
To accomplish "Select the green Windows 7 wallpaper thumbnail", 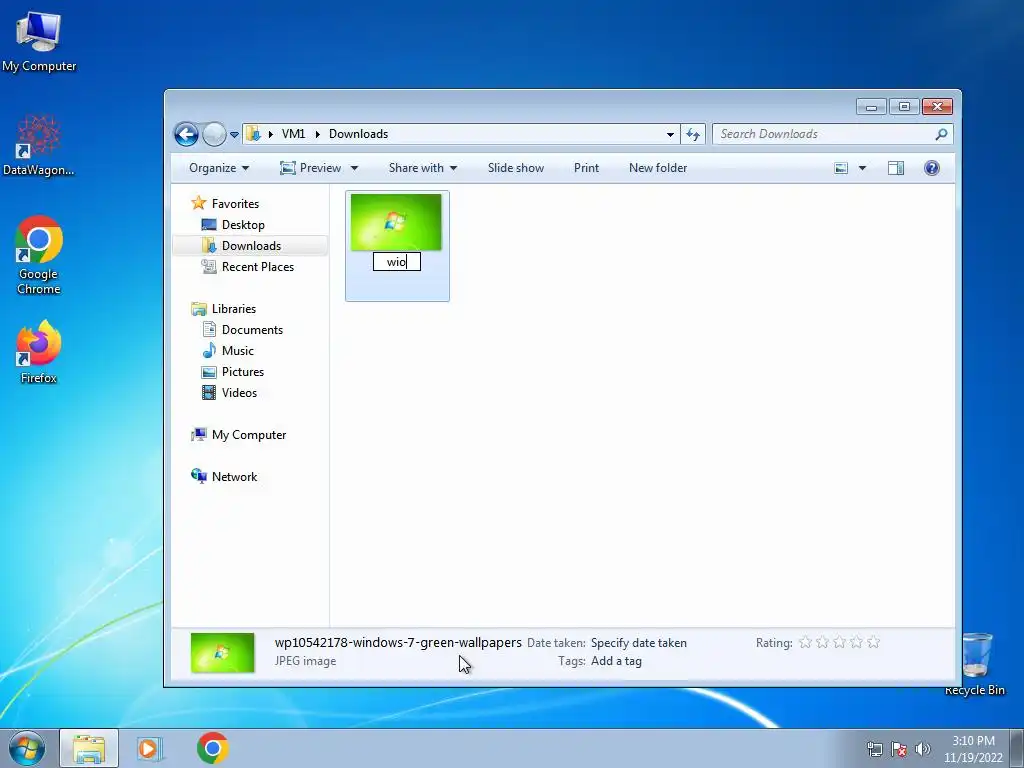I will 396,222.
